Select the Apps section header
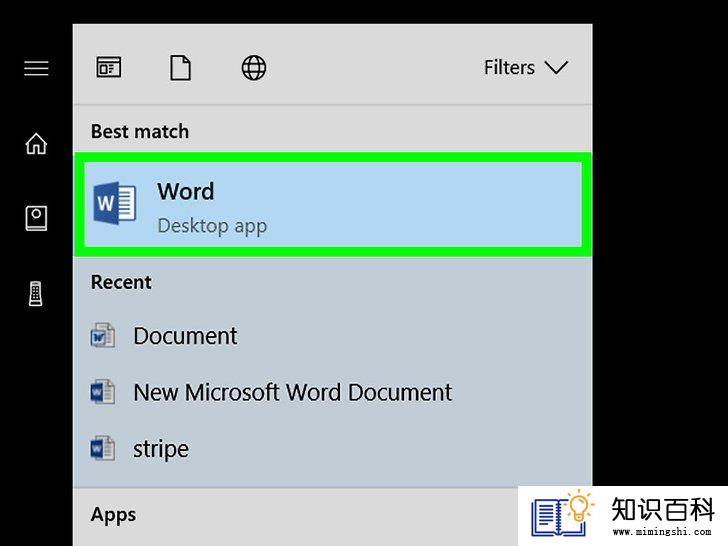 pos(113,515)
